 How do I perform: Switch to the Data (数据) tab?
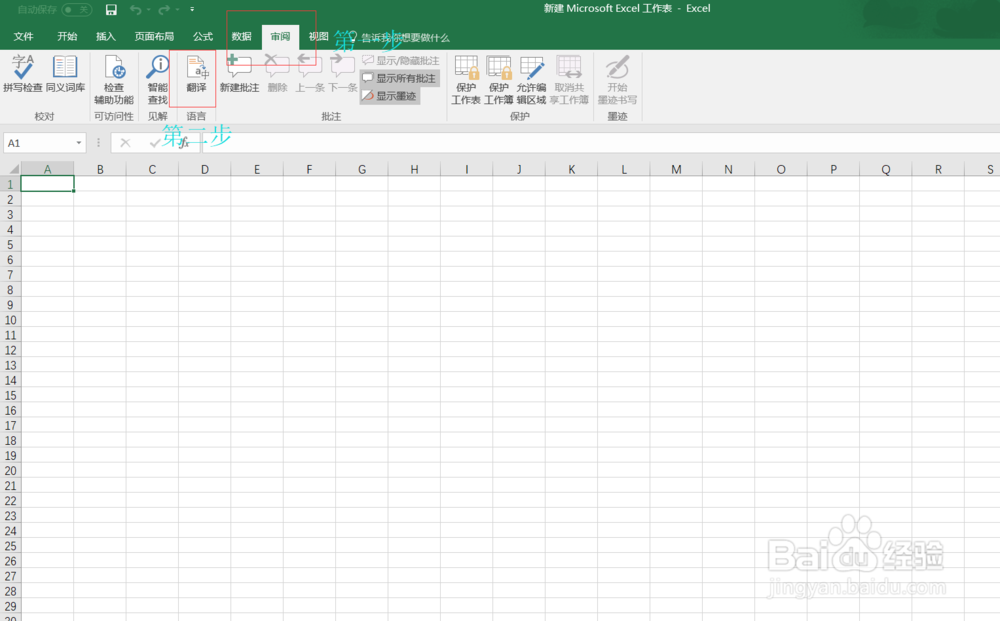pos(241,36)
